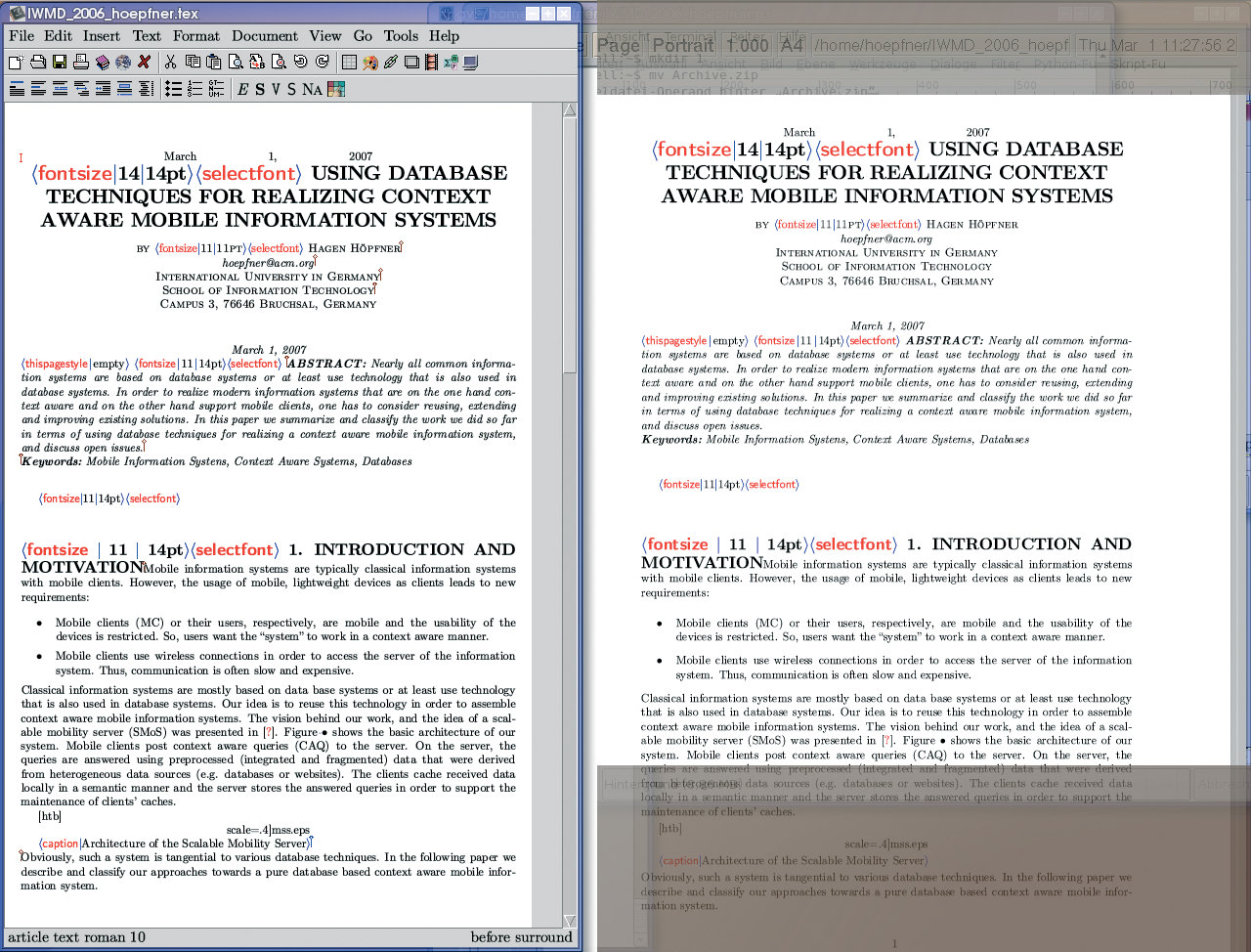Click the 'ABSTRACT:' word in the editor

point(326,364)
